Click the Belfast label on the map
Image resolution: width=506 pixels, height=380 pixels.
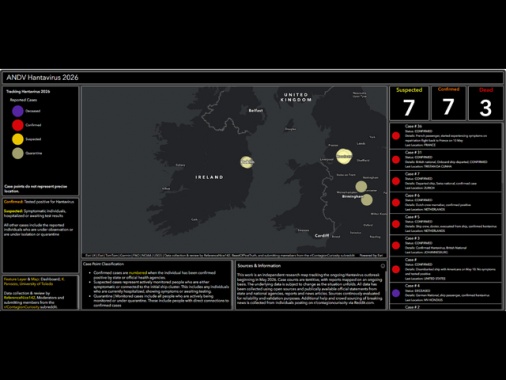click(256, 110)
